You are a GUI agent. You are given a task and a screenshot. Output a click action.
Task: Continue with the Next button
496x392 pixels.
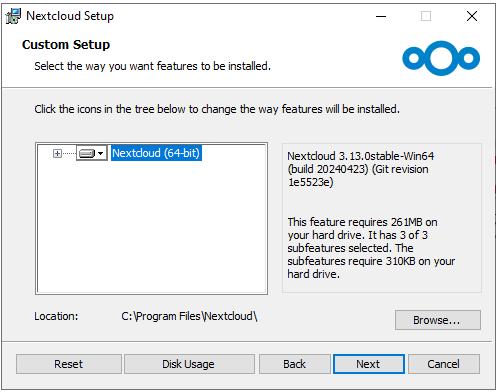tap(369, 364)
